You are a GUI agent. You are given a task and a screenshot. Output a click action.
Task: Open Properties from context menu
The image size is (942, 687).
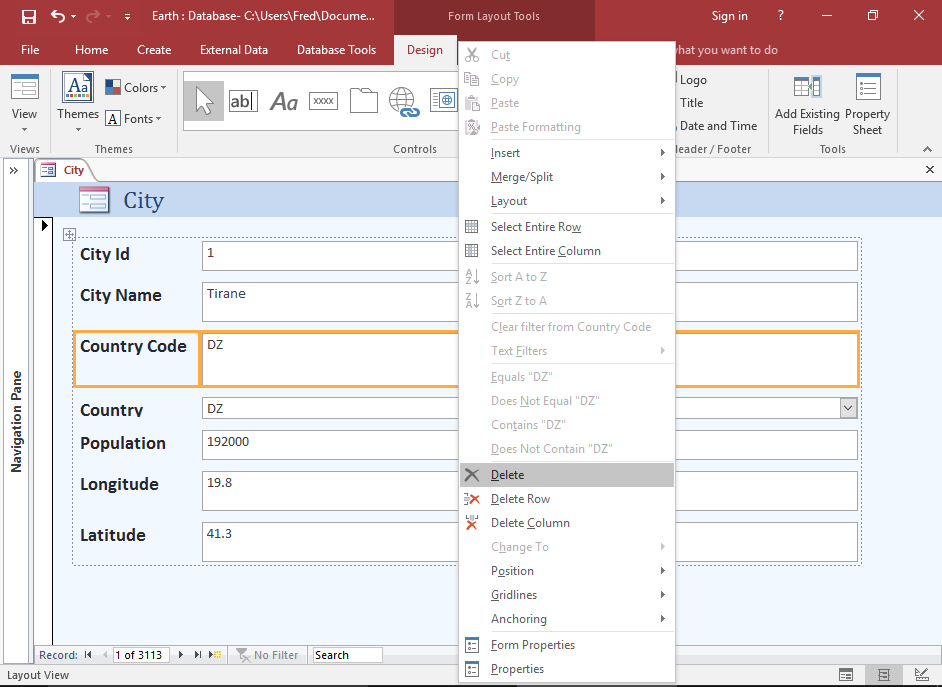pos(567,668)
